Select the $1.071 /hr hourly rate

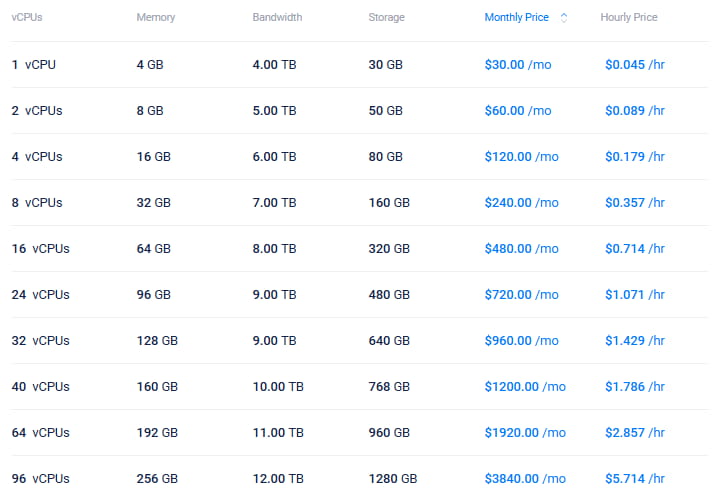(x=634, y=295)
